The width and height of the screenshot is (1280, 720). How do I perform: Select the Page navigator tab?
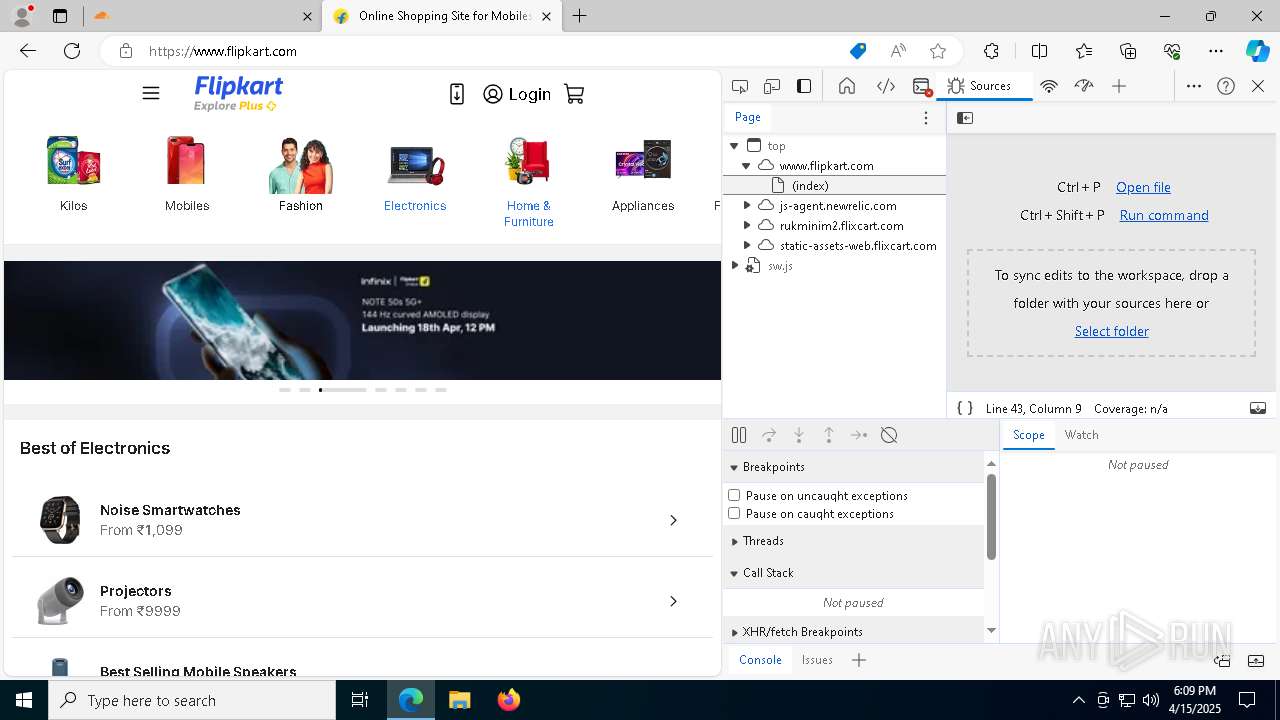tap(748, 117)
